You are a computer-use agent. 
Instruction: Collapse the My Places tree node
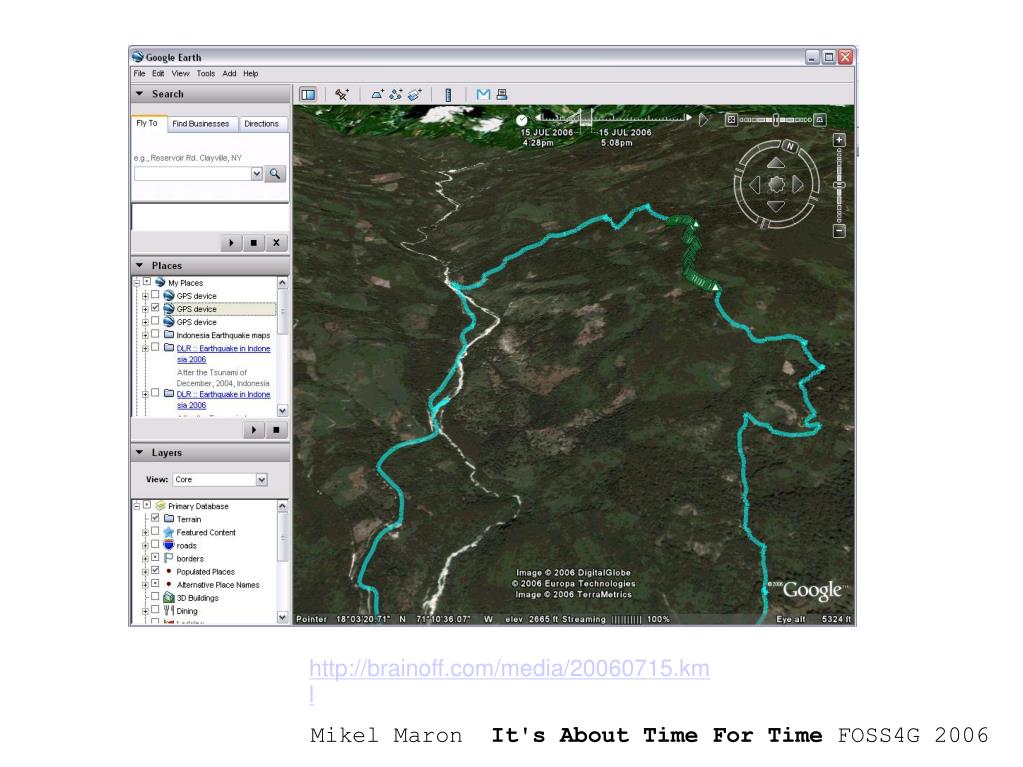(136, 282)
